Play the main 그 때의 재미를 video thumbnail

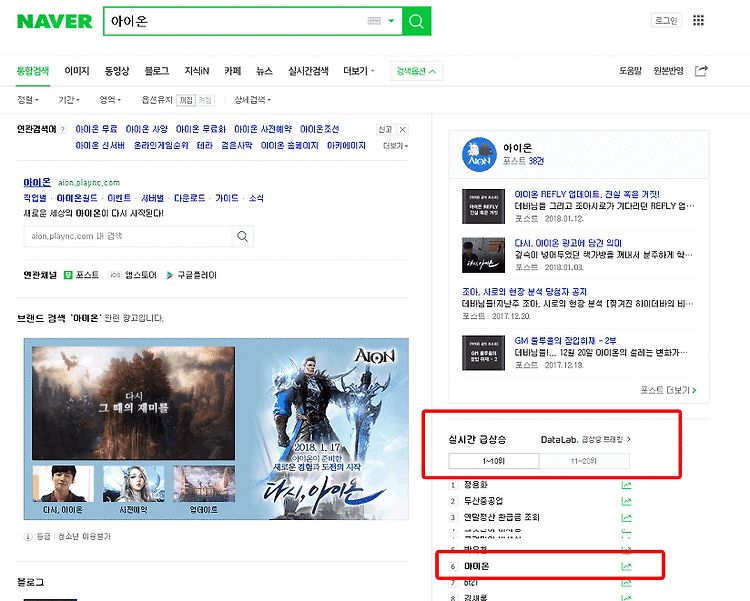pyautogui.click(x=133, y=403)
